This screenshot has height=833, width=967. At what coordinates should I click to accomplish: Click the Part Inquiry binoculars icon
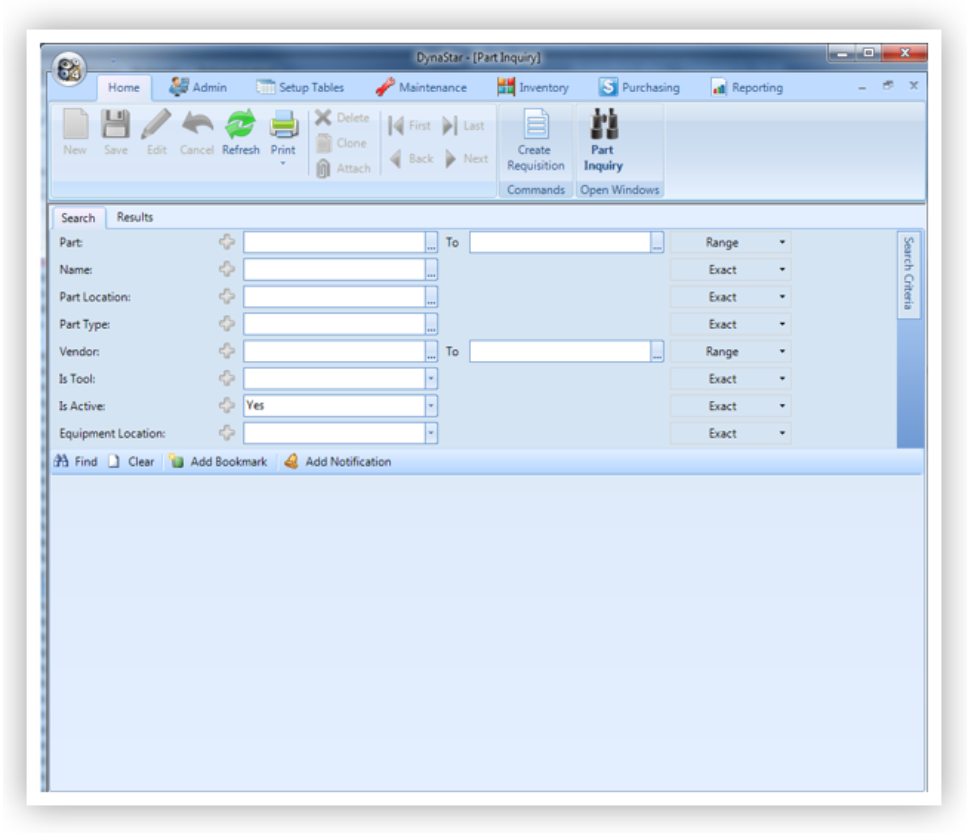tap(603, 126)
